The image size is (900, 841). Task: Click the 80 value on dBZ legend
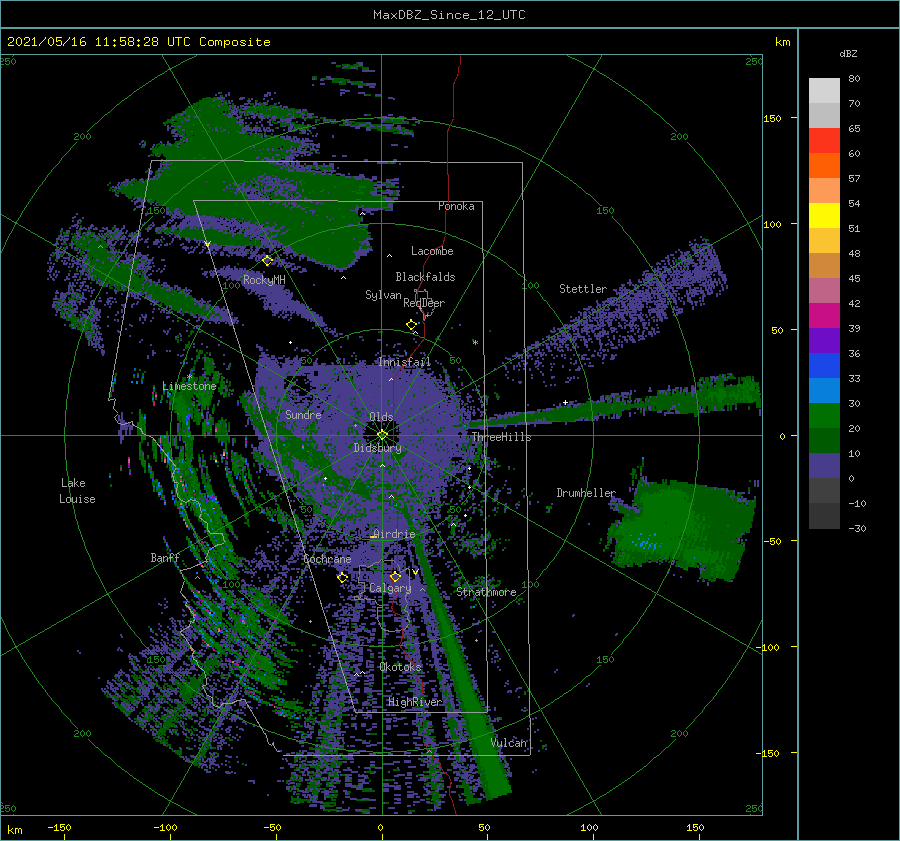(854, 79)
